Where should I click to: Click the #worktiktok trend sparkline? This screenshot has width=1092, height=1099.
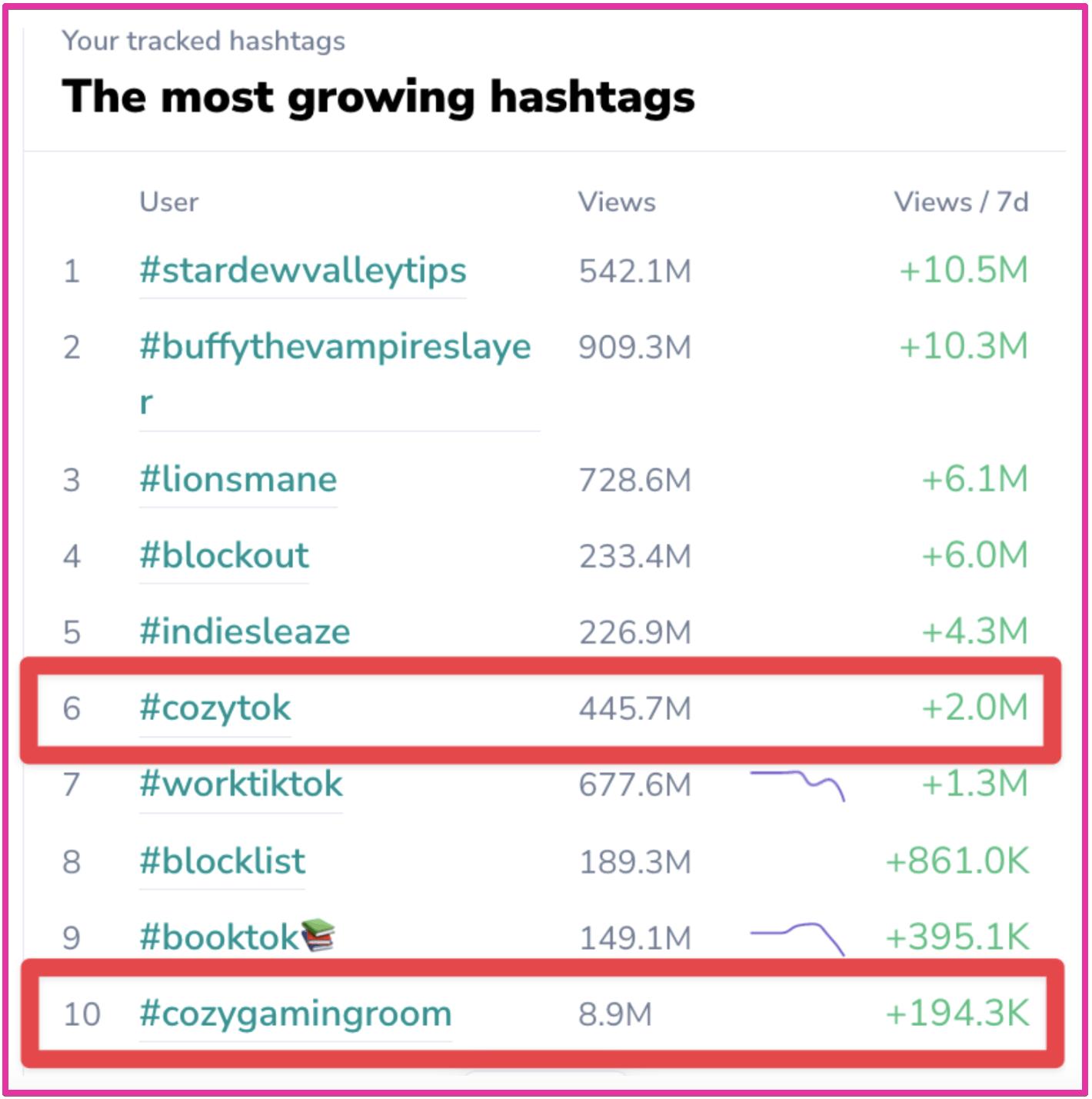coord(797,784)
